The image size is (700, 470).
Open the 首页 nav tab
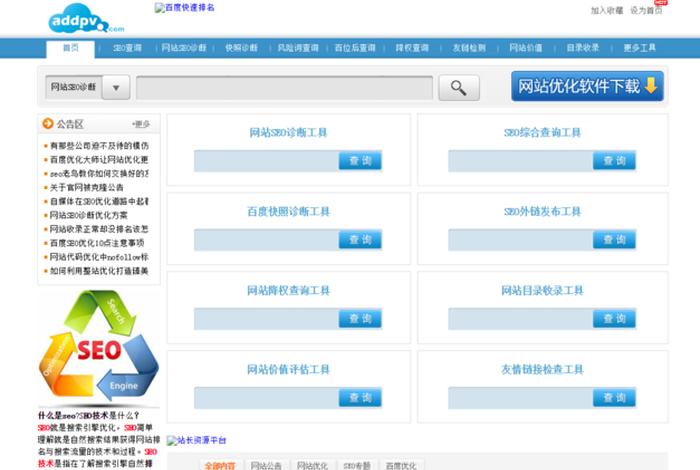[71, 48]
